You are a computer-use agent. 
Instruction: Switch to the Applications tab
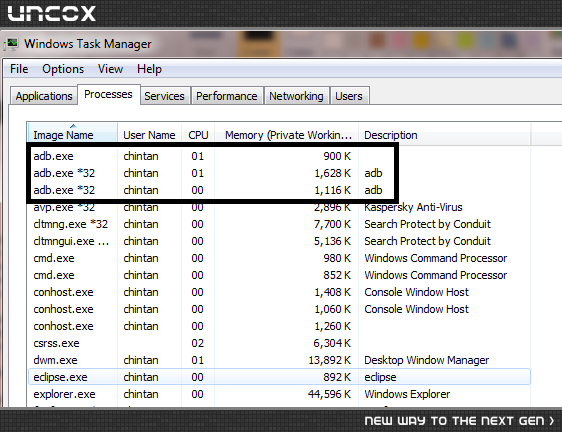44,96
